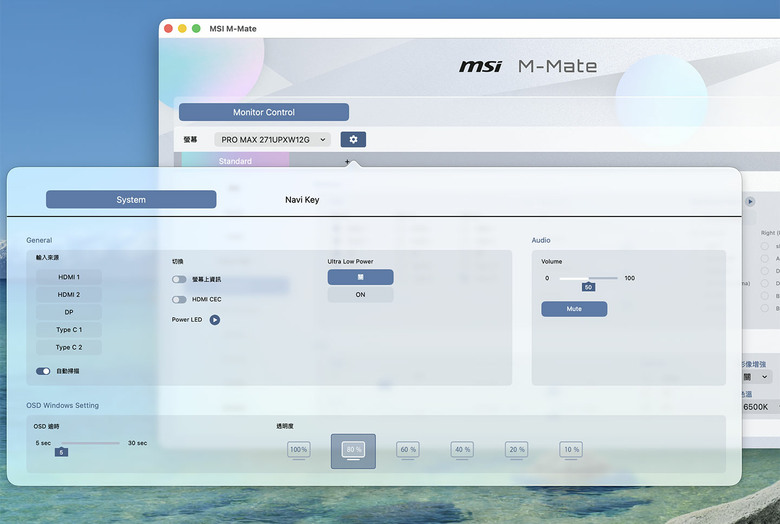The width and height of the screenshot is (780, 524).
Task: Click the General section heading
Action: (39, 240)
